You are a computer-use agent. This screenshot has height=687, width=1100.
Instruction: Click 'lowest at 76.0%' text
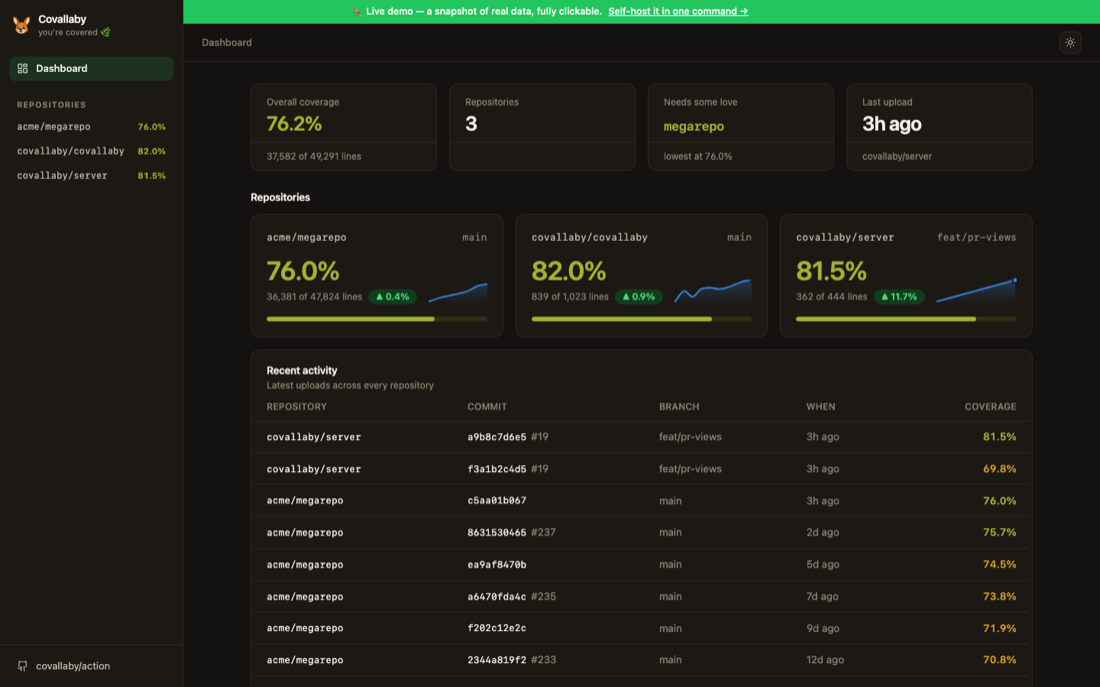point(698,156)
